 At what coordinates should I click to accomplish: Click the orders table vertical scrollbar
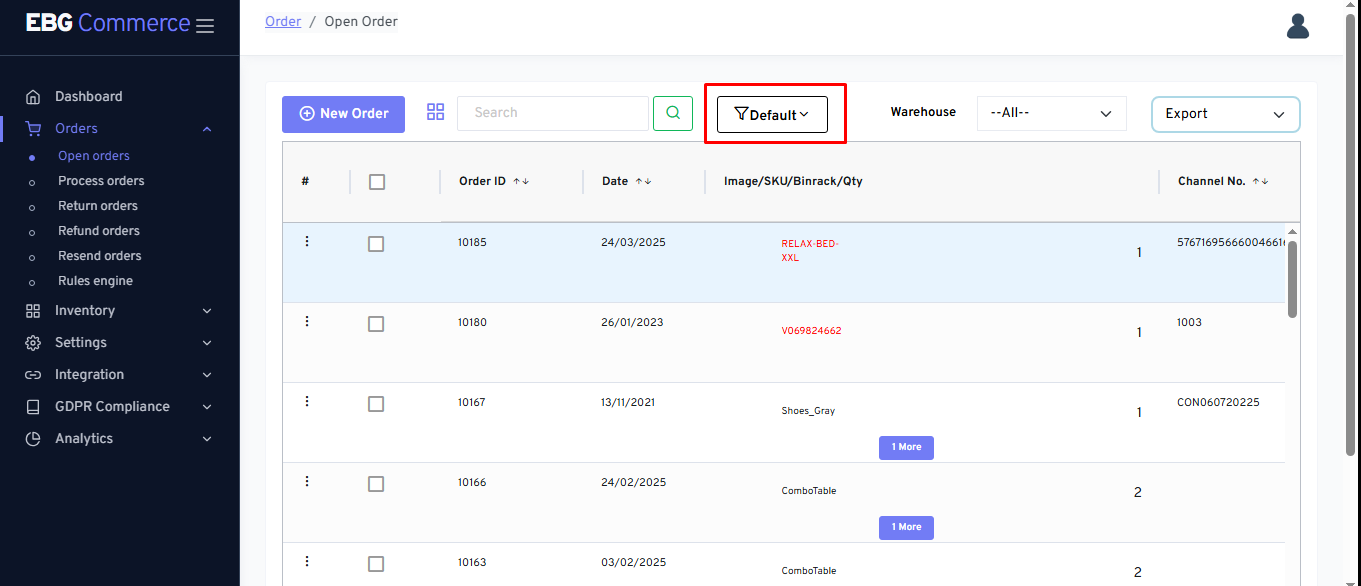coord(1292,280)
